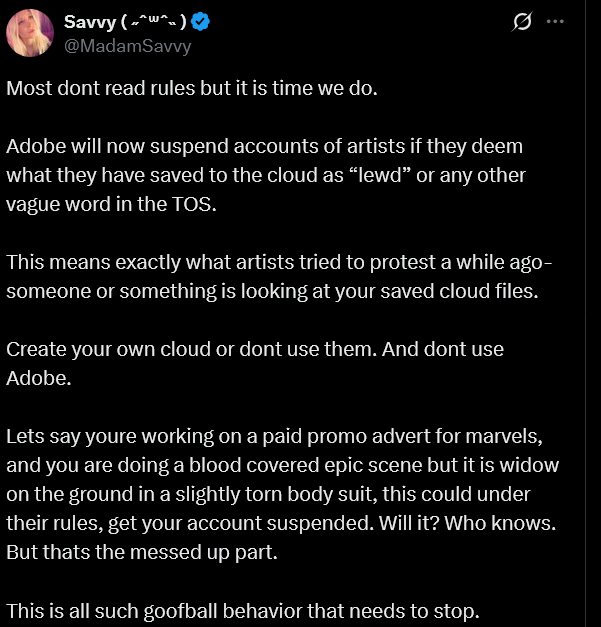This screenshot has width=601, height=627.
Task: Open Savvy's profile picture
Action: 30,32
